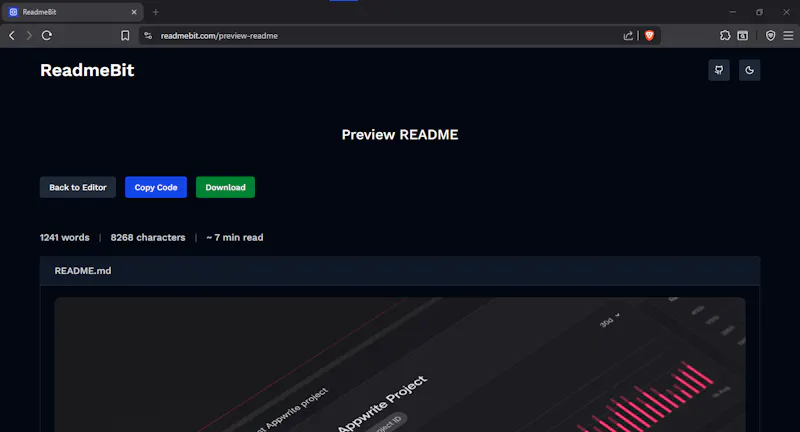Open the VPN shield icon

coord(770,36)
